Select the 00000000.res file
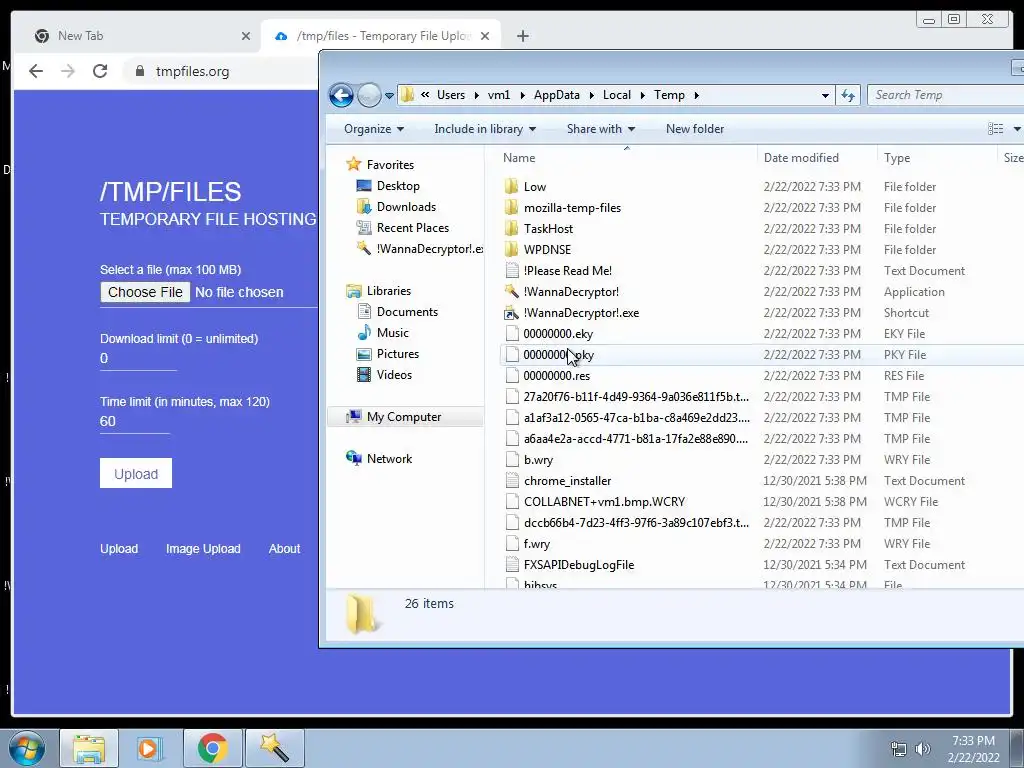This screenshot has height=768, width=1024. pos(556,376)
